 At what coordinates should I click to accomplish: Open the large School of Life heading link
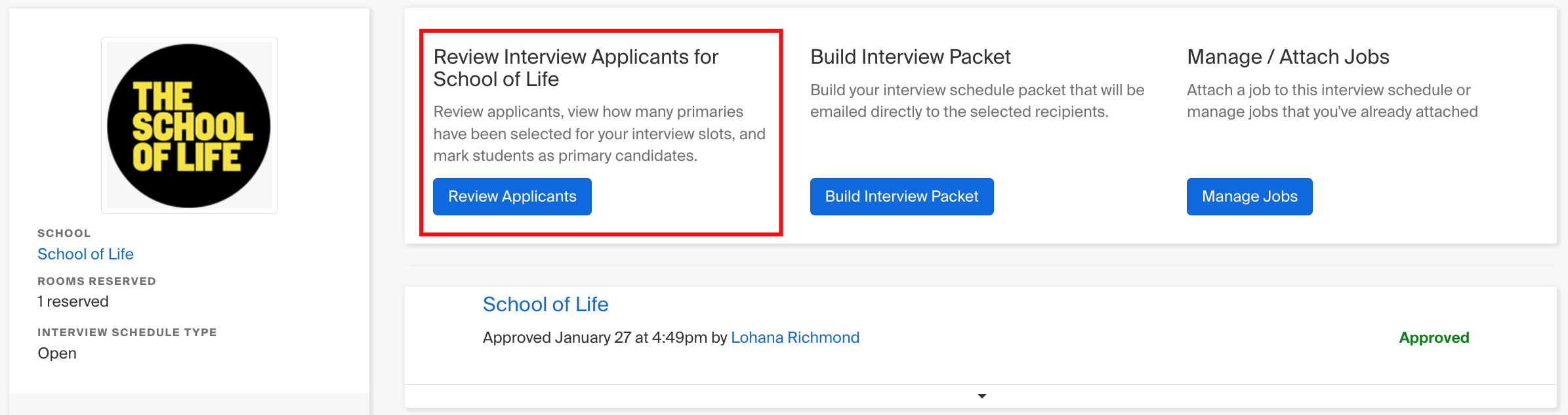click(x=545, y=304)
